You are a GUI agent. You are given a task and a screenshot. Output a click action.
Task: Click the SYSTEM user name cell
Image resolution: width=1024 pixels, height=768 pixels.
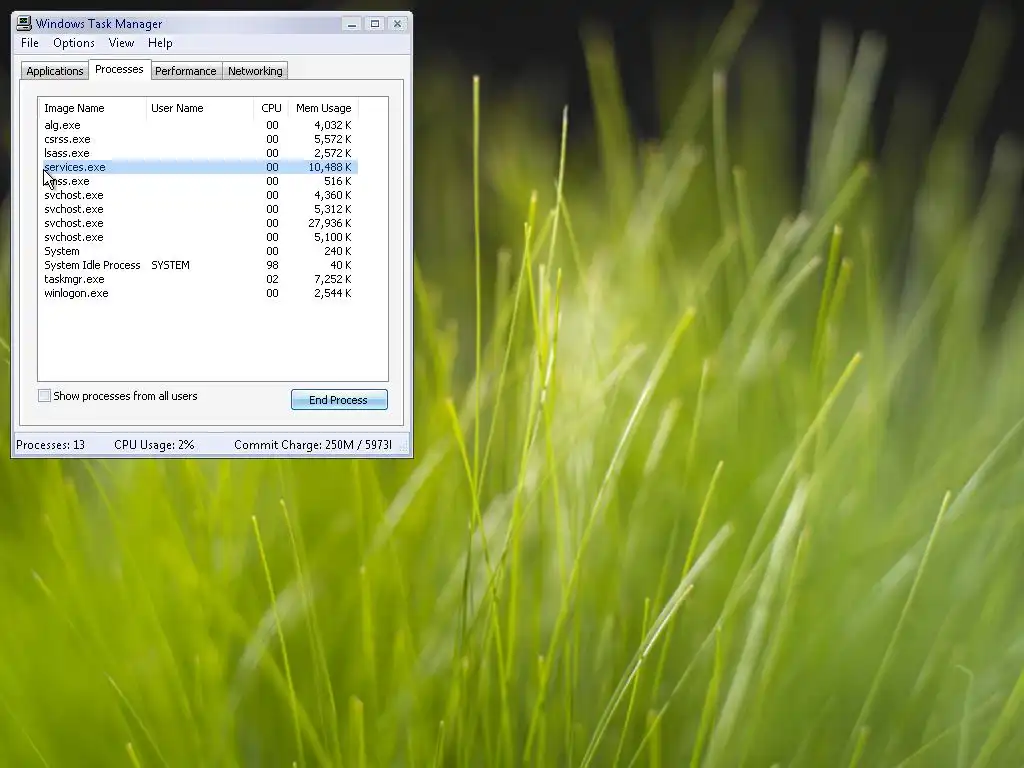pyautogui.click(x=170, y=265)
